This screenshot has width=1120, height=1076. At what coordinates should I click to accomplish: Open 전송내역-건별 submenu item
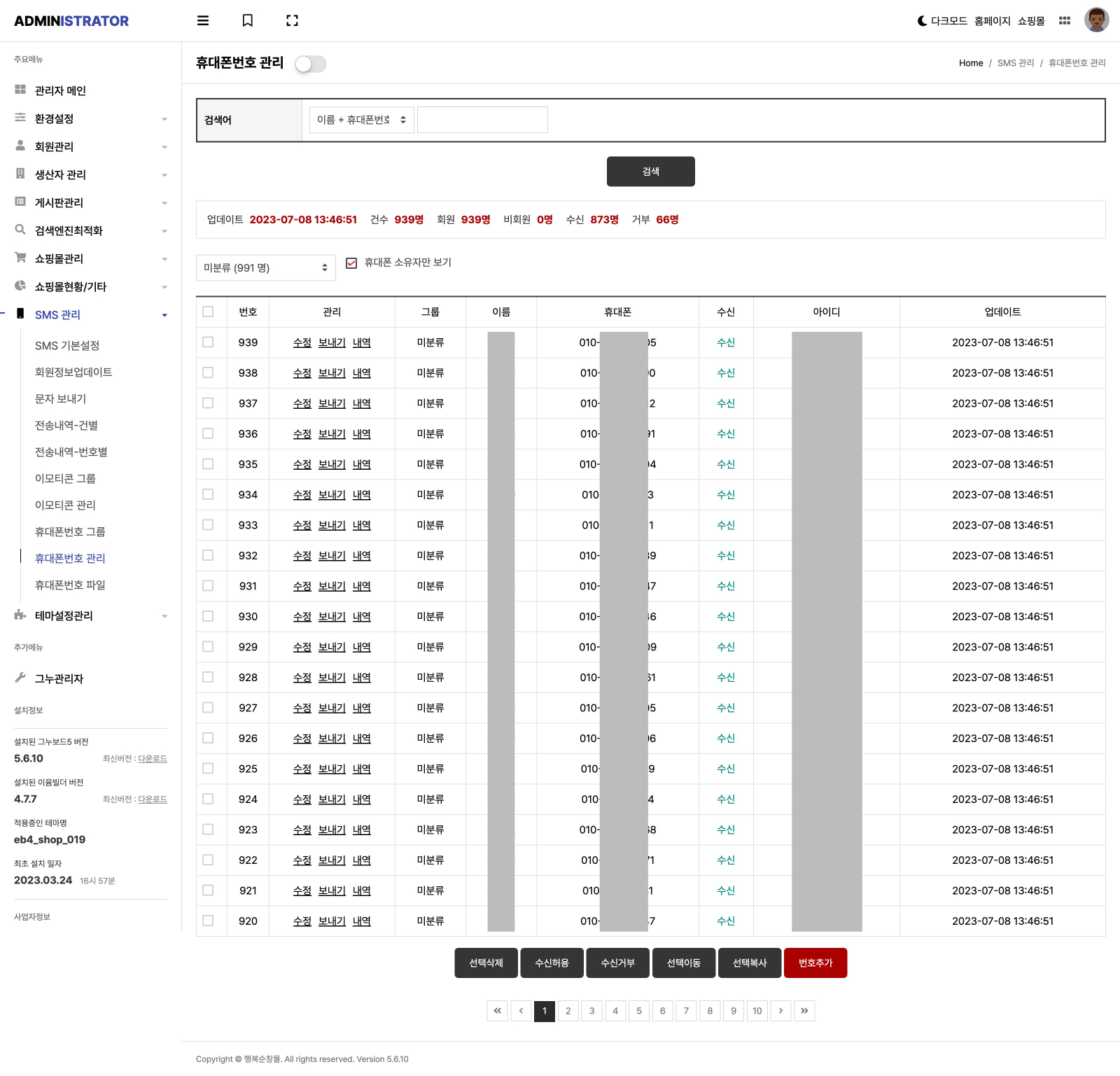coord(66,426)
